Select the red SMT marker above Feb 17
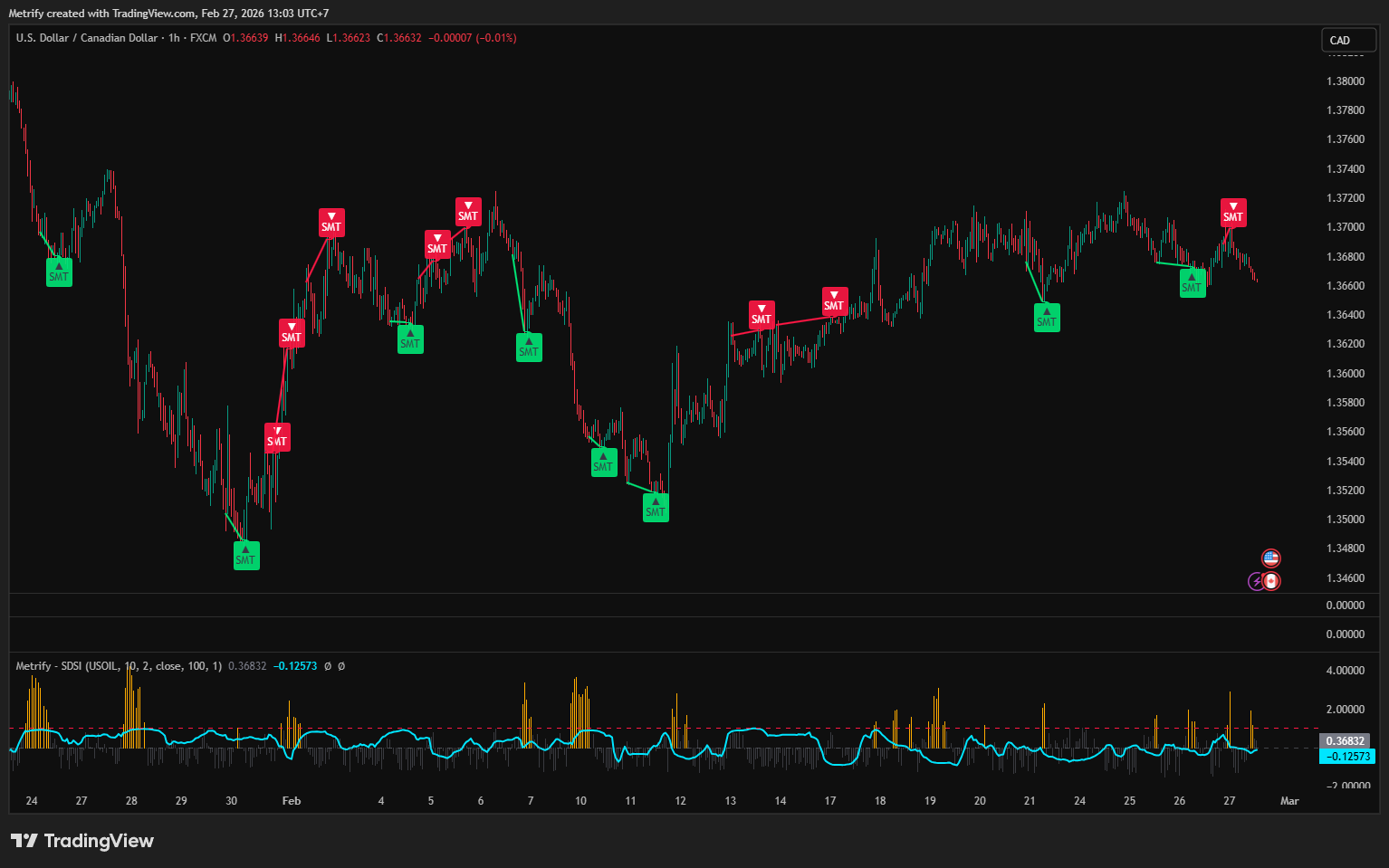The height and width of the screenshot is (868, 1389). [x=835, y=301]
